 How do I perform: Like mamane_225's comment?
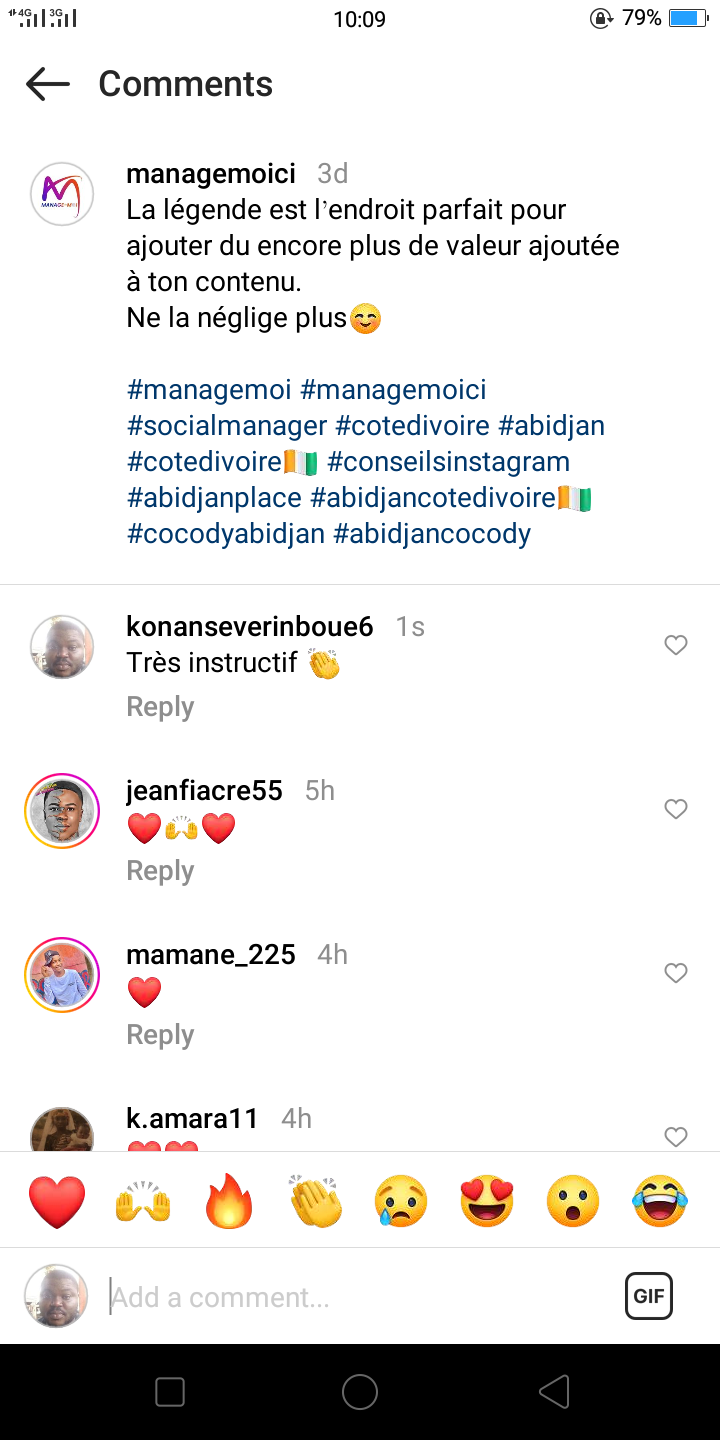[676, 973]
